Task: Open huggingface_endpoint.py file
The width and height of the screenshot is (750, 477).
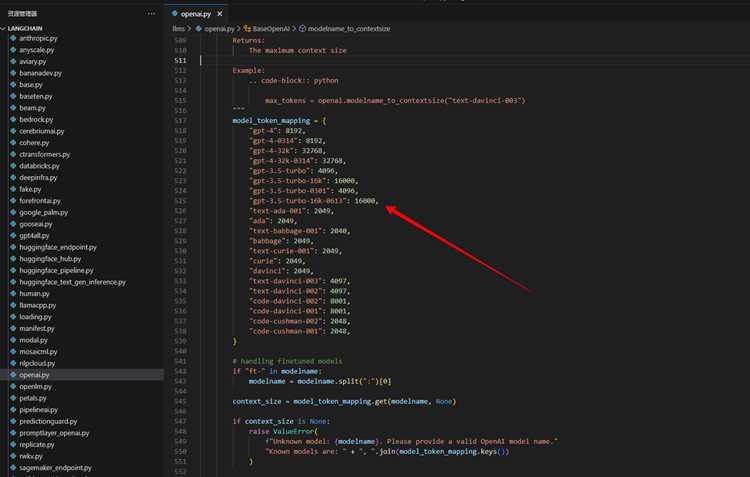Action: click(58, 247)
